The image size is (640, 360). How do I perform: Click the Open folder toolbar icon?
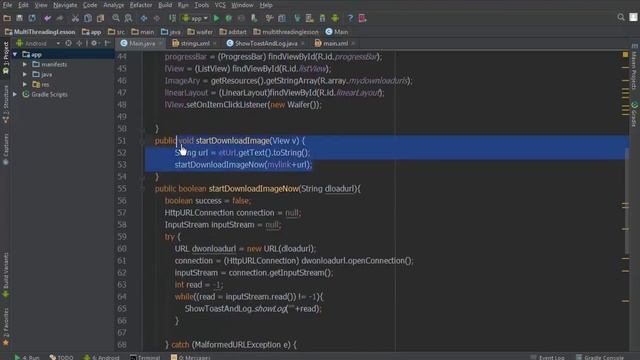click(7, 18)
